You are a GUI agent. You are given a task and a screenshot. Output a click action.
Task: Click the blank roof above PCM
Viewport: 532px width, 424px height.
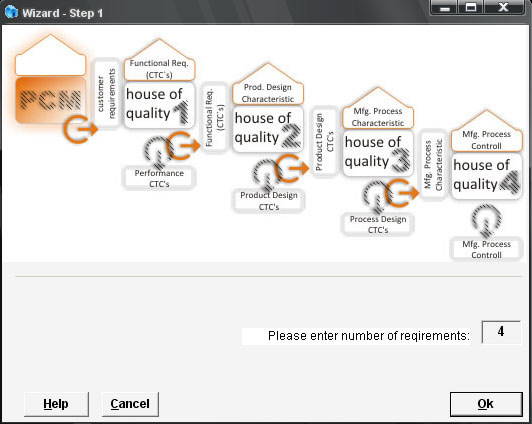click(x=51, y=55)
